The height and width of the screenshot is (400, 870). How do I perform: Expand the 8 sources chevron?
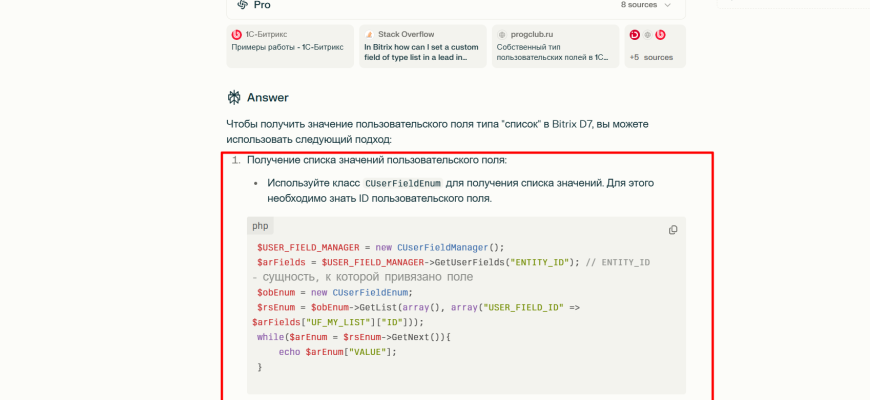tap(668, 5)
